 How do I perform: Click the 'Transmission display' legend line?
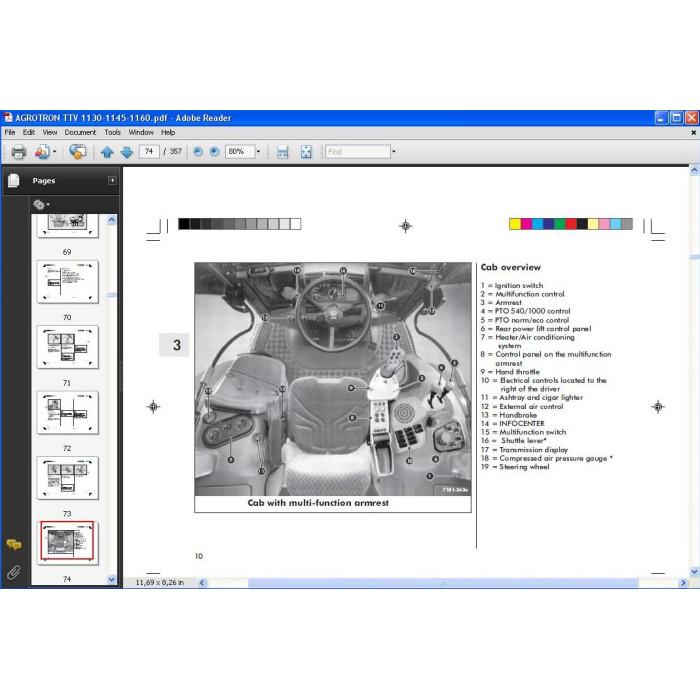(524, 450)
